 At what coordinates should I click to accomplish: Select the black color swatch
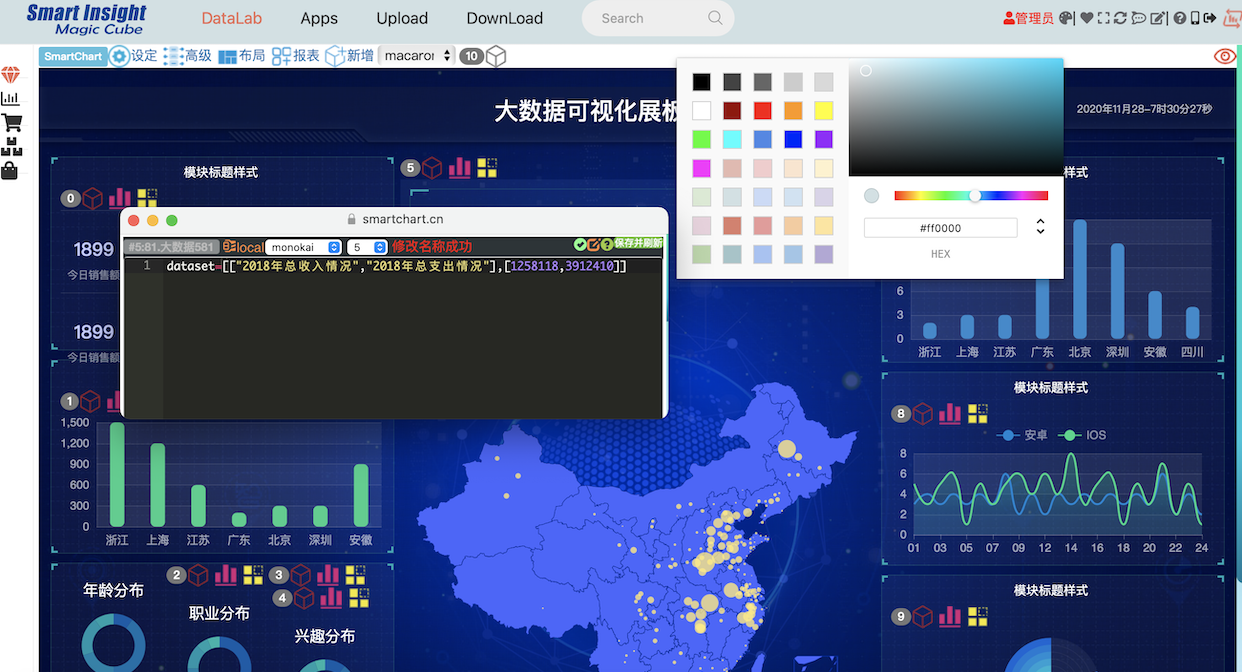point(702,82)
